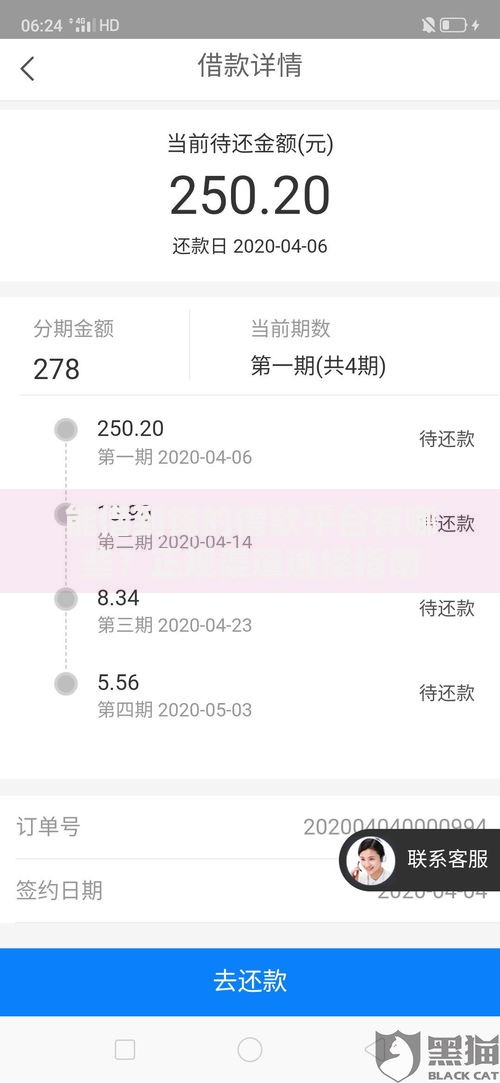
Task: Tap the 待还款 status for 2020-04-23
Action: [x=447, y=608]
